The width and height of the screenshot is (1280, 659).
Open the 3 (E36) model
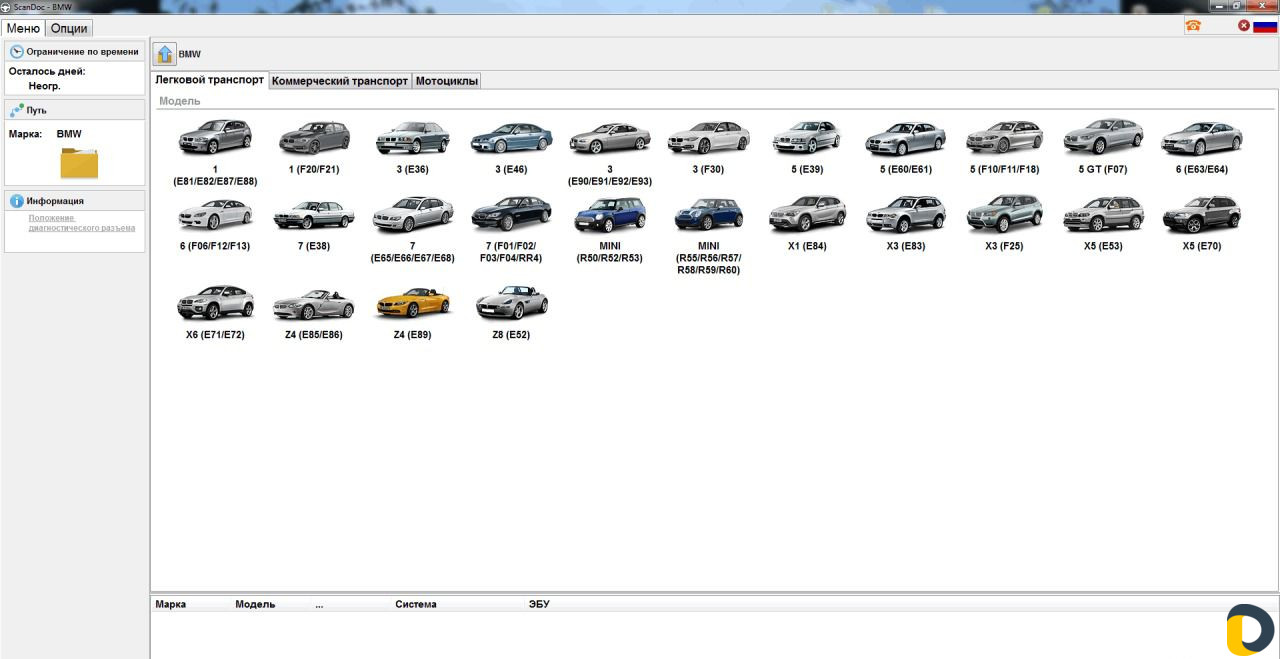coord(412,138)
